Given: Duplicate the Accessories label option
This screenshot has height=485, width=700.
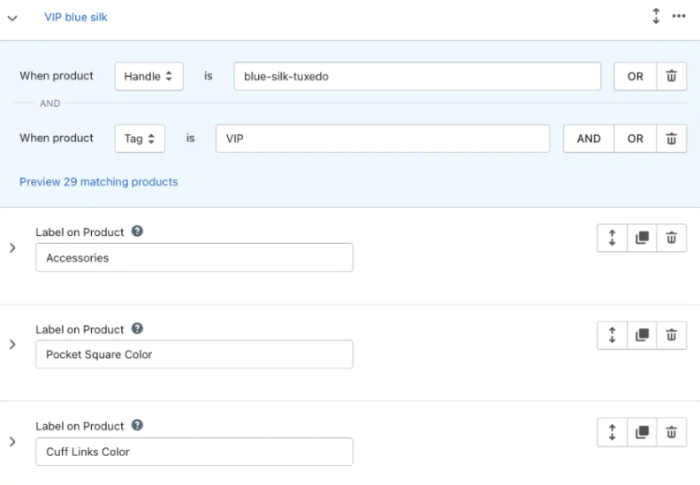Looking at the screenshot, I should (x=642, y=238).
